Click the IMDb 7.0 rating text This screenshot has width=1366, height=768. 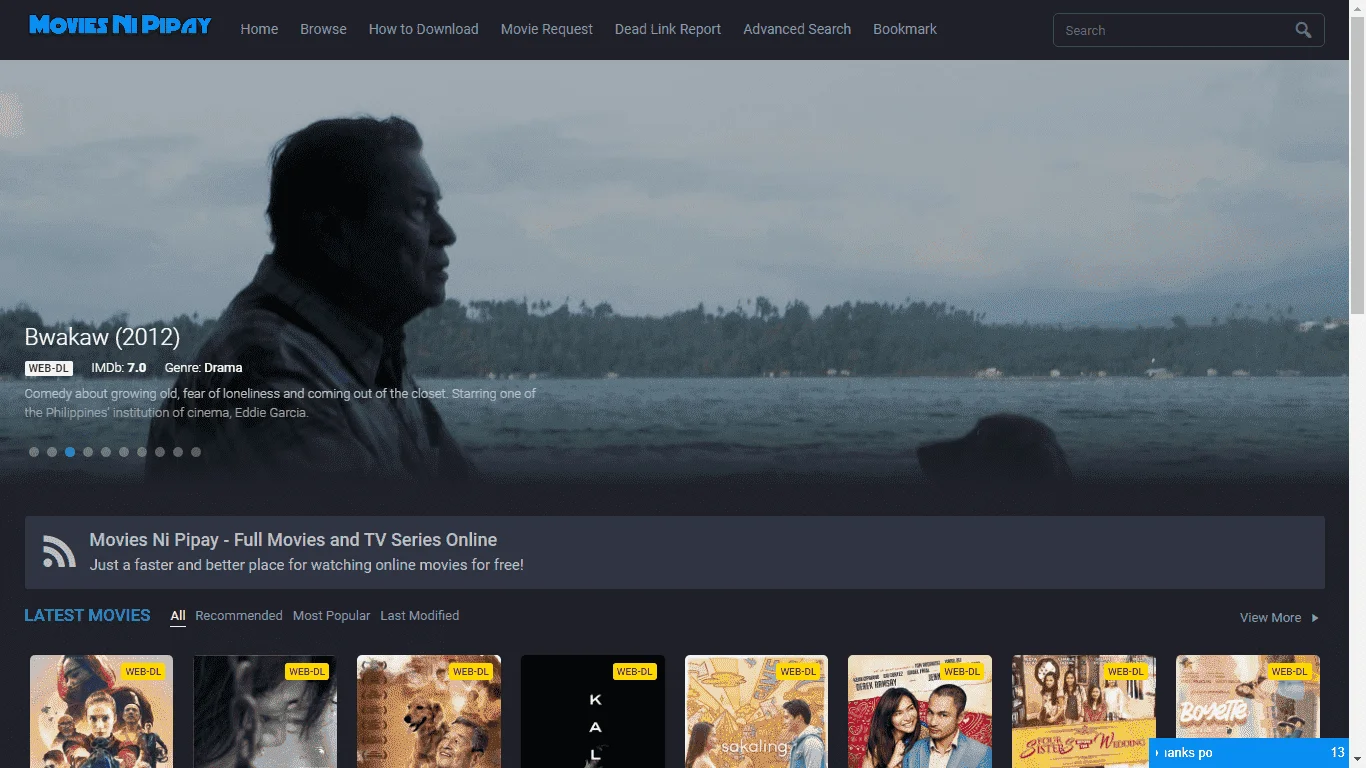click(119, 368)
